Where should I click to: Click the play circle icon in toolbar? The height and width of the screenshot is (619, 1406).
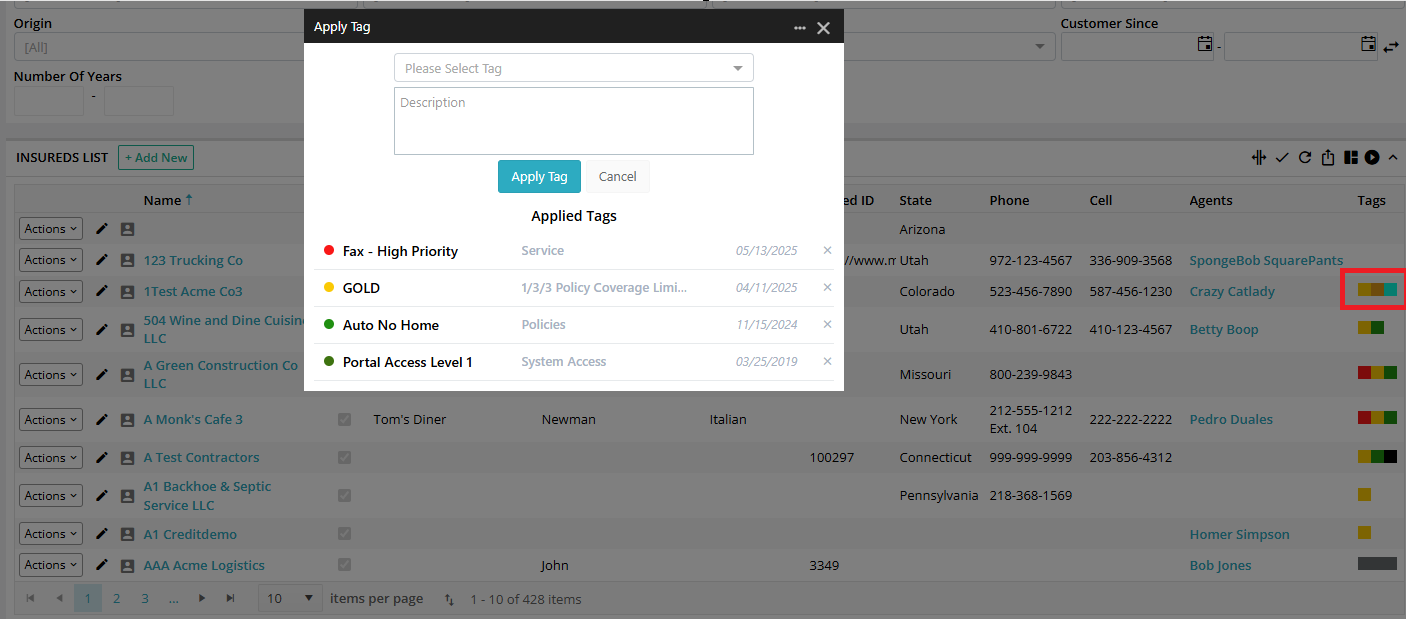tap(1372, 157)
